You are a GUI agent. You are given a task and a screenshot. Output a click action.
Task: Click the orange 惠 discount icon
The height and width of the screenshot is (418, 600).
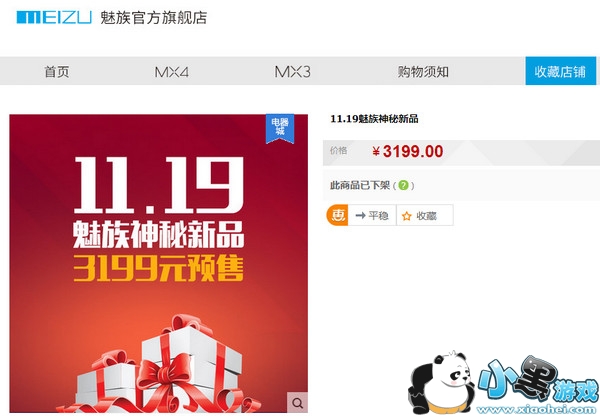coord(337,215)
